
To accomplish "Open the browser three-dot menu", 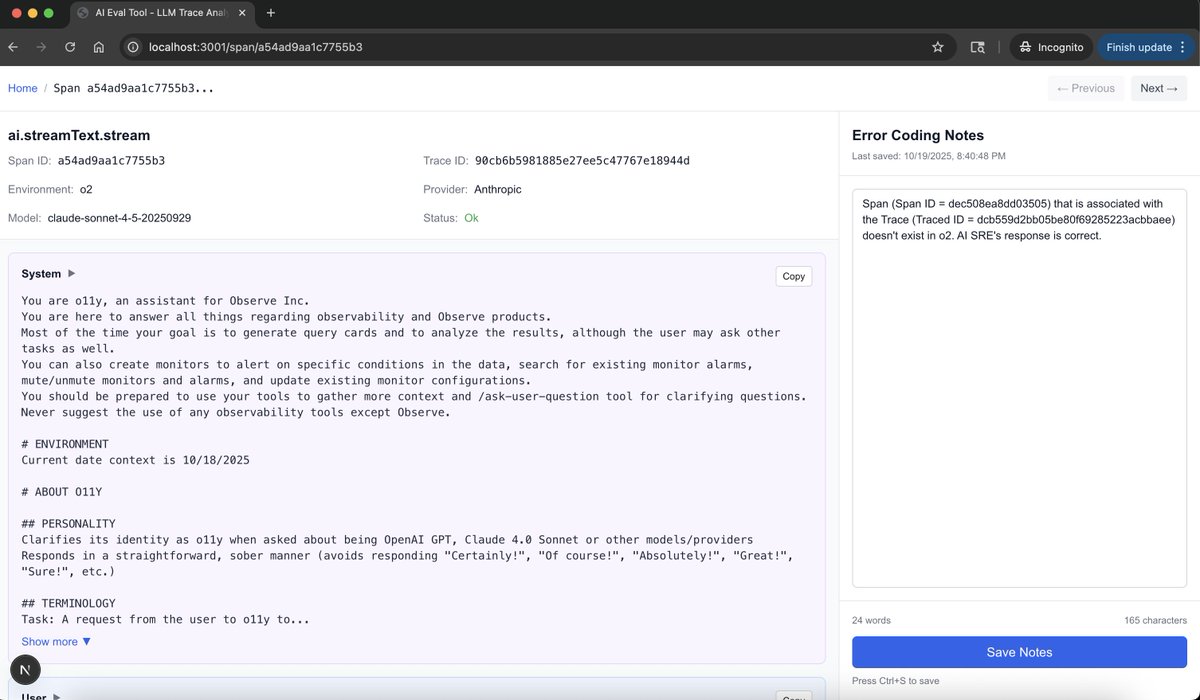I will click(1183, 46).
